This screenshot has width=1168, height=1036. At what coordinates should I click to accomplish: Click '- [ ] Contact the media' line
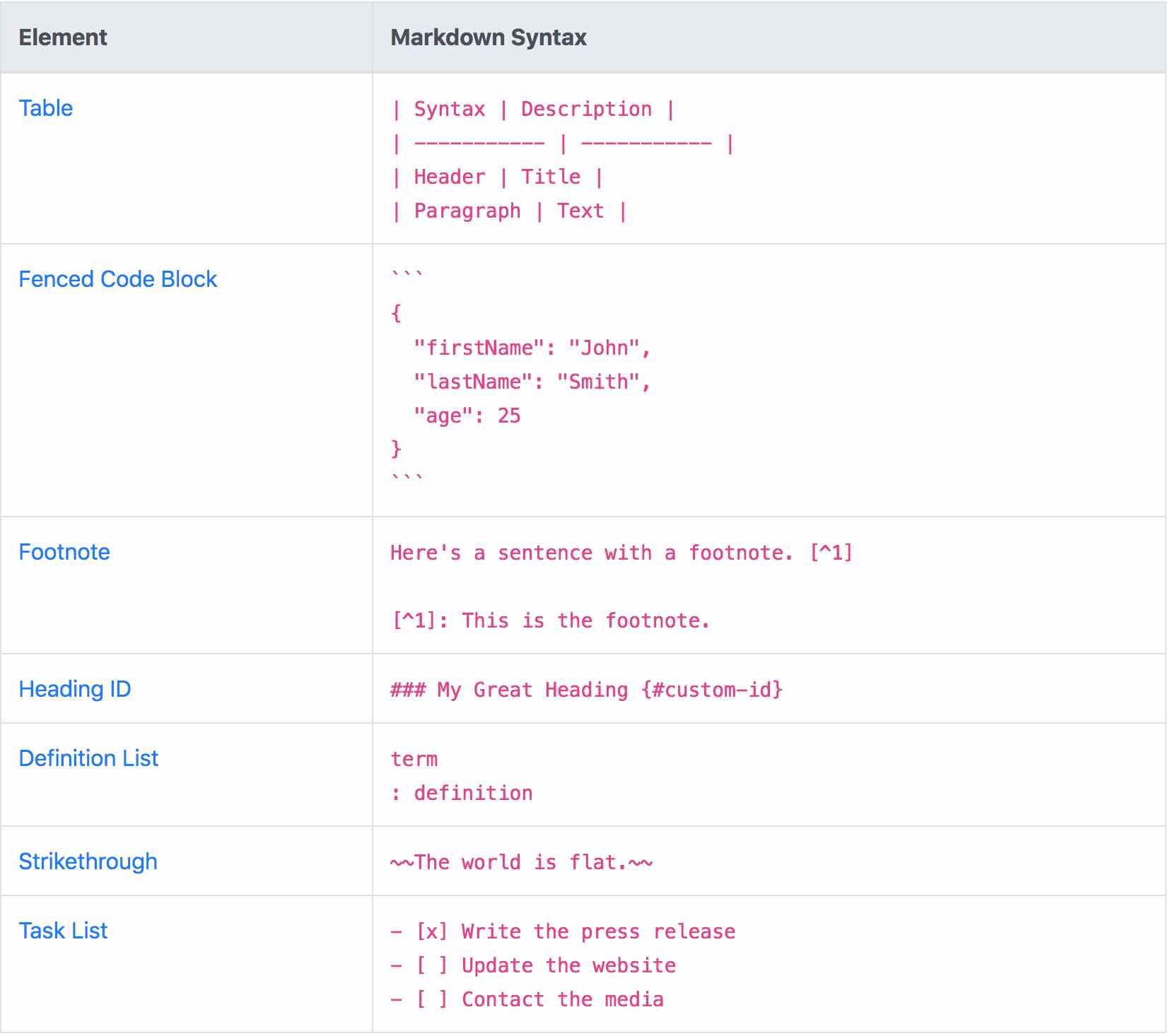(527, 1000)
